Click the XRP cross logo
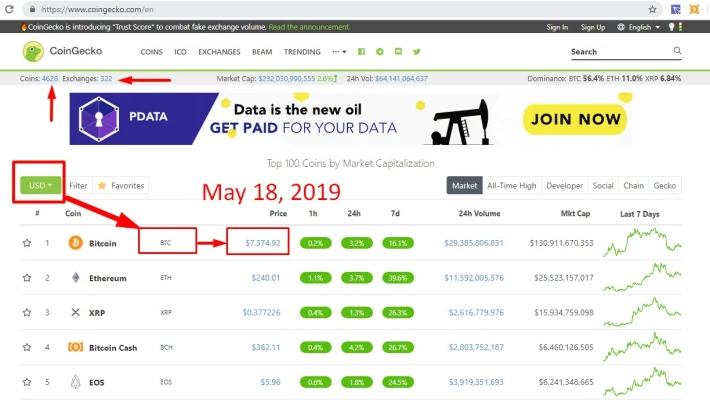 point(76,312)
